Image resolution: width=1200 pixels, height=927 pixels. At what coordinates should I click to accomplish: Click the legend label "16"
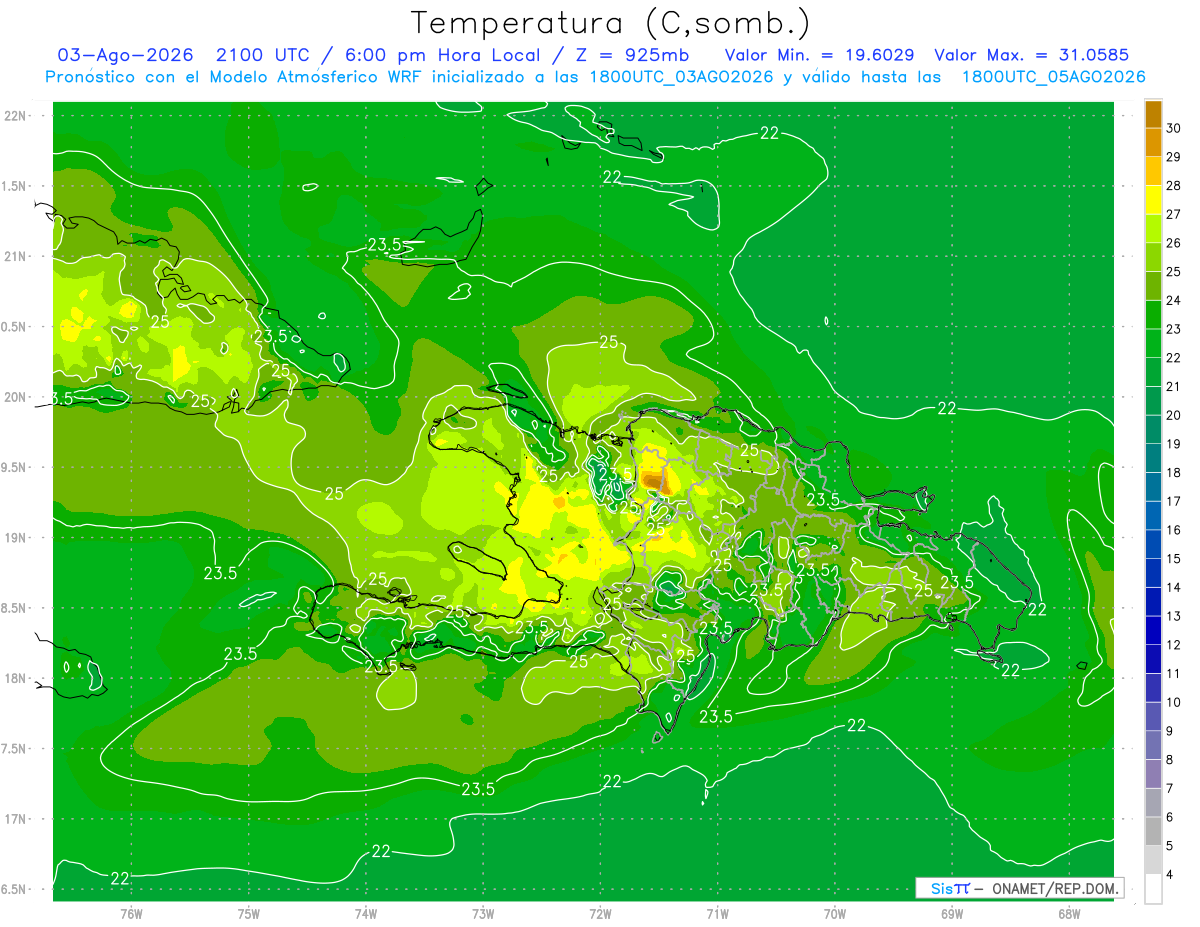click(x=1174, y=530)
